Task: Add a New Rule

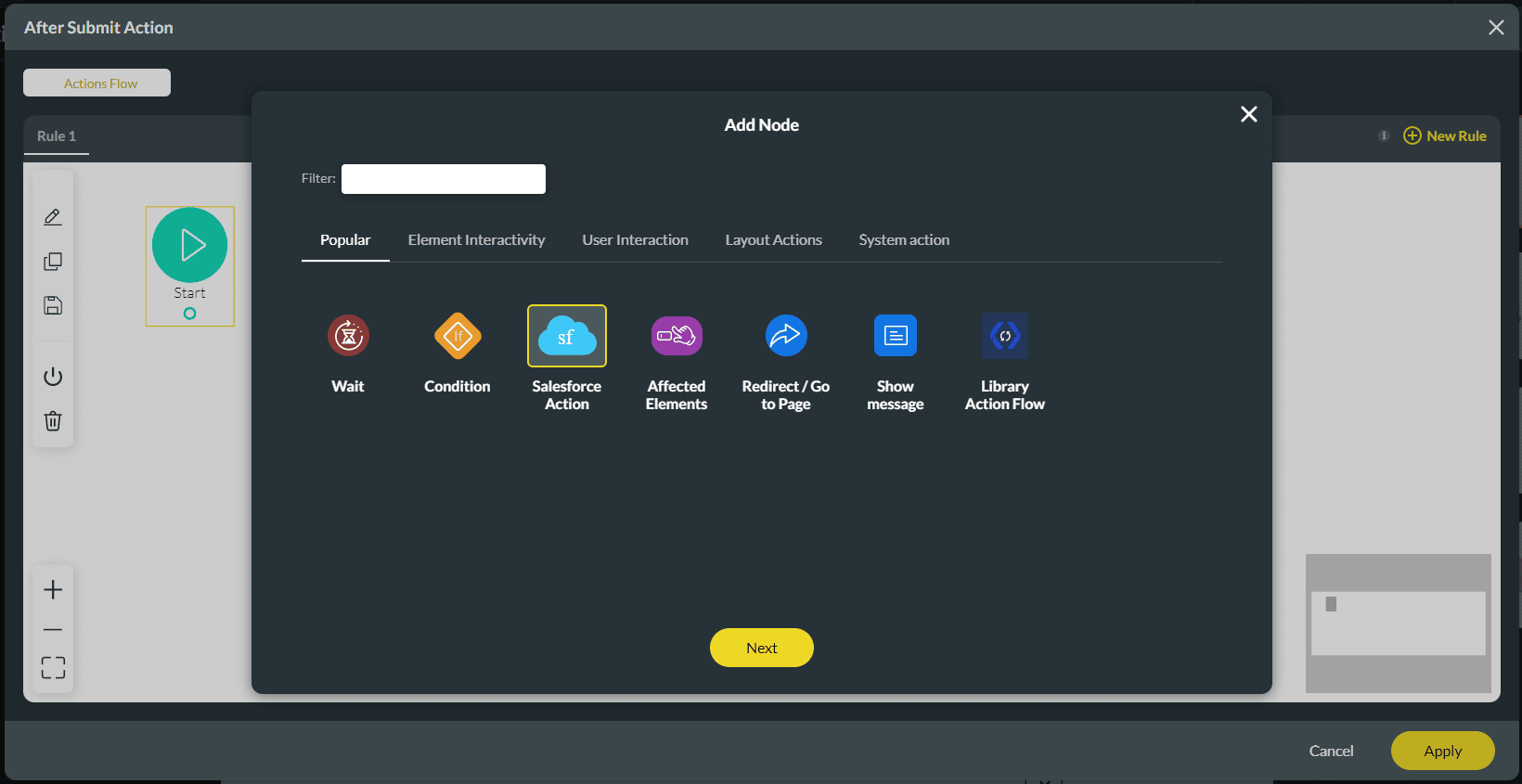Action: point(1445,135)
